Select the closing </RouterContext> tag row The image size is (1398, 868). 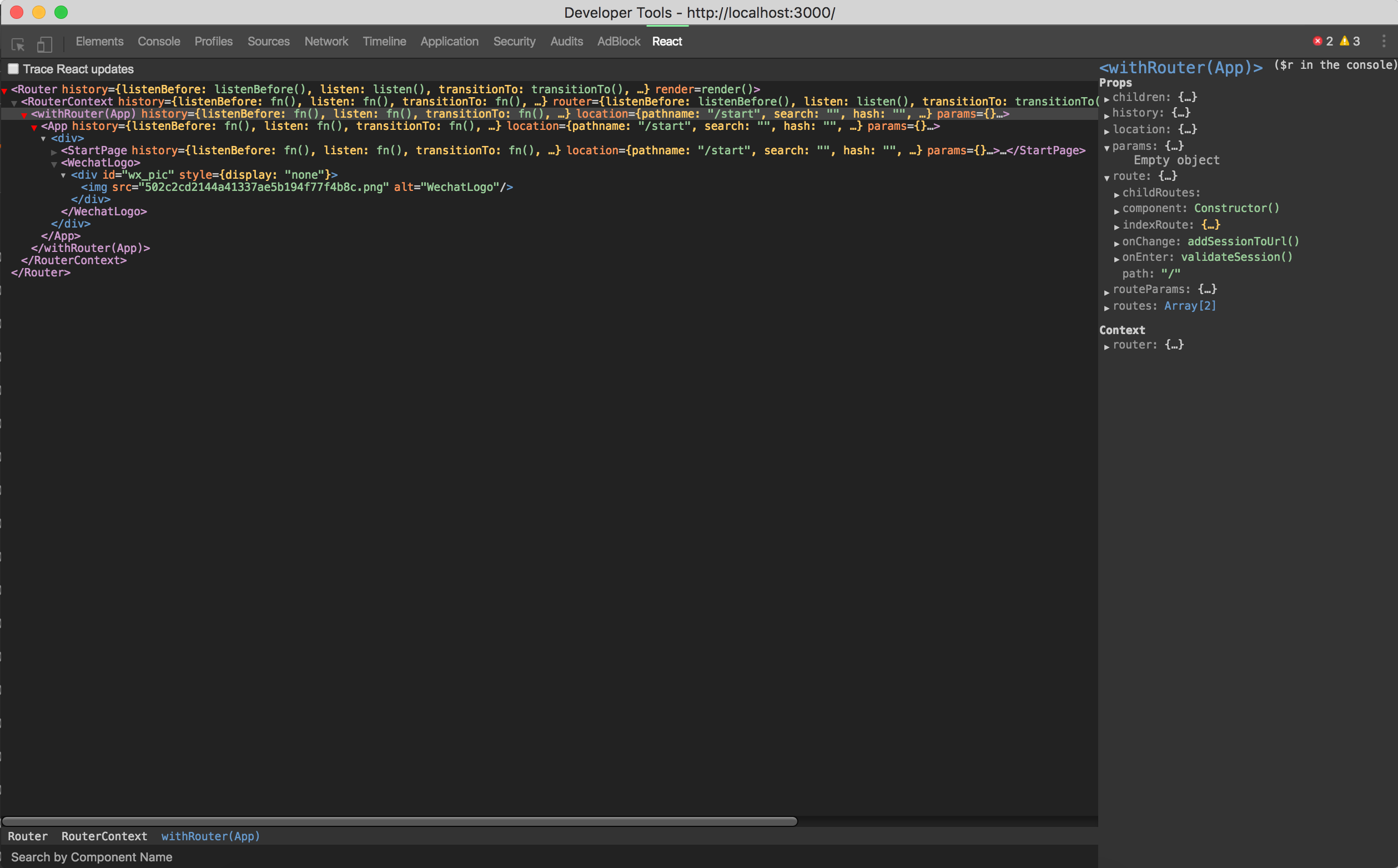74,260
